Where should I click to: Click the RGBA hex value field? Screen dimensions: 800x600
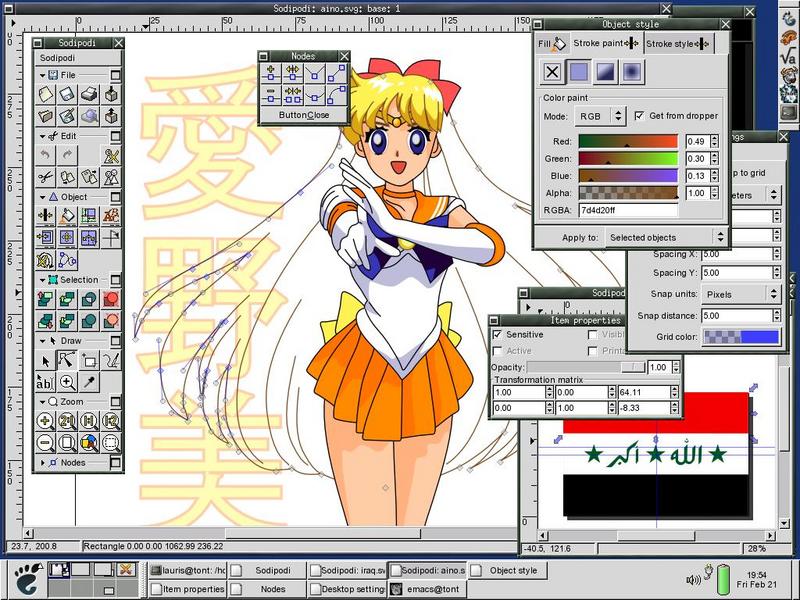point(628,210)
